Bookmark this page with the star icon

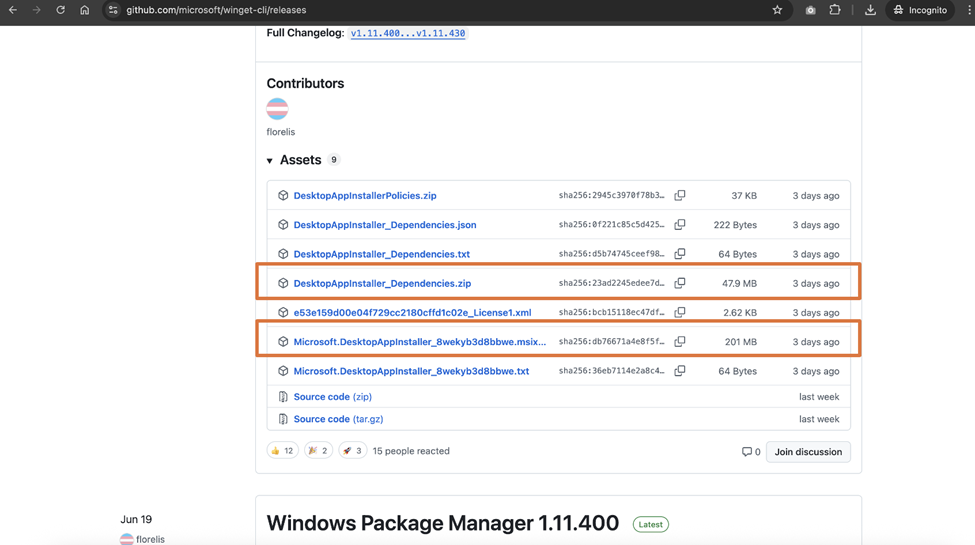[777, 10]
